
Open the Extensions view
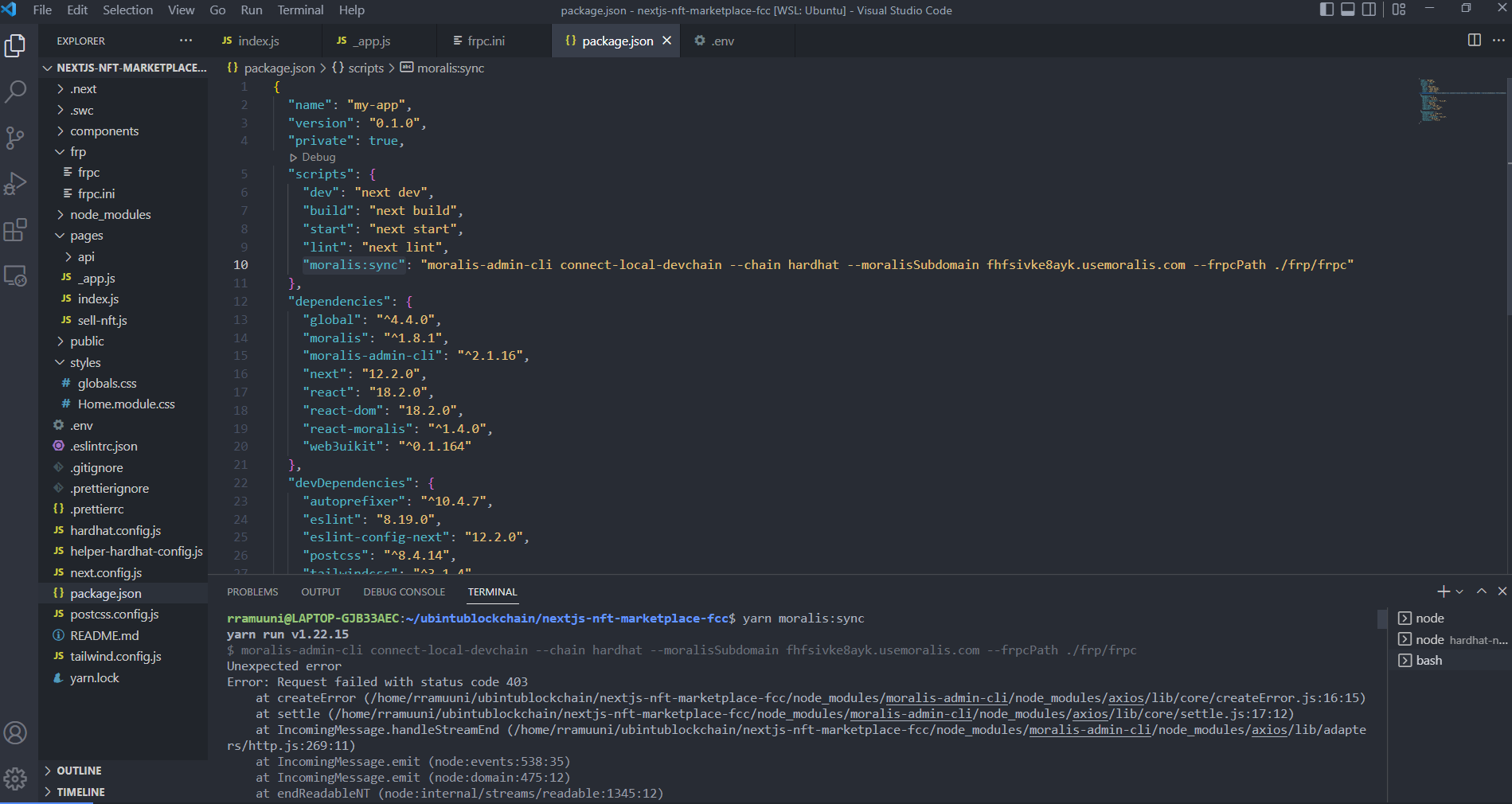(15, 230)
